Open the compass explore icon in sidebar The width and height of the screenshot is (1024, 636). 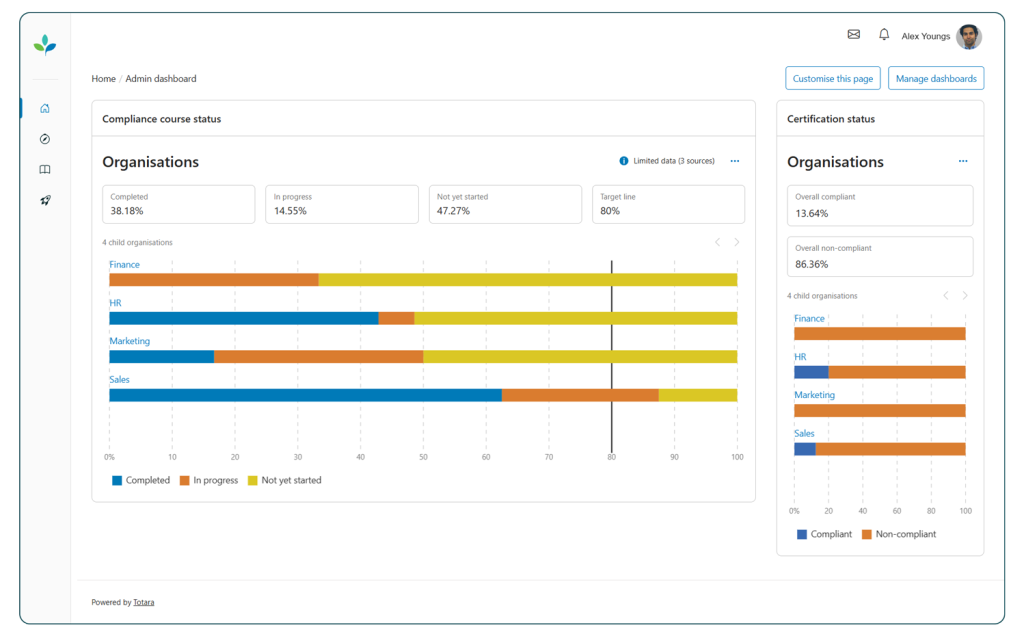(x=44, y=139)
